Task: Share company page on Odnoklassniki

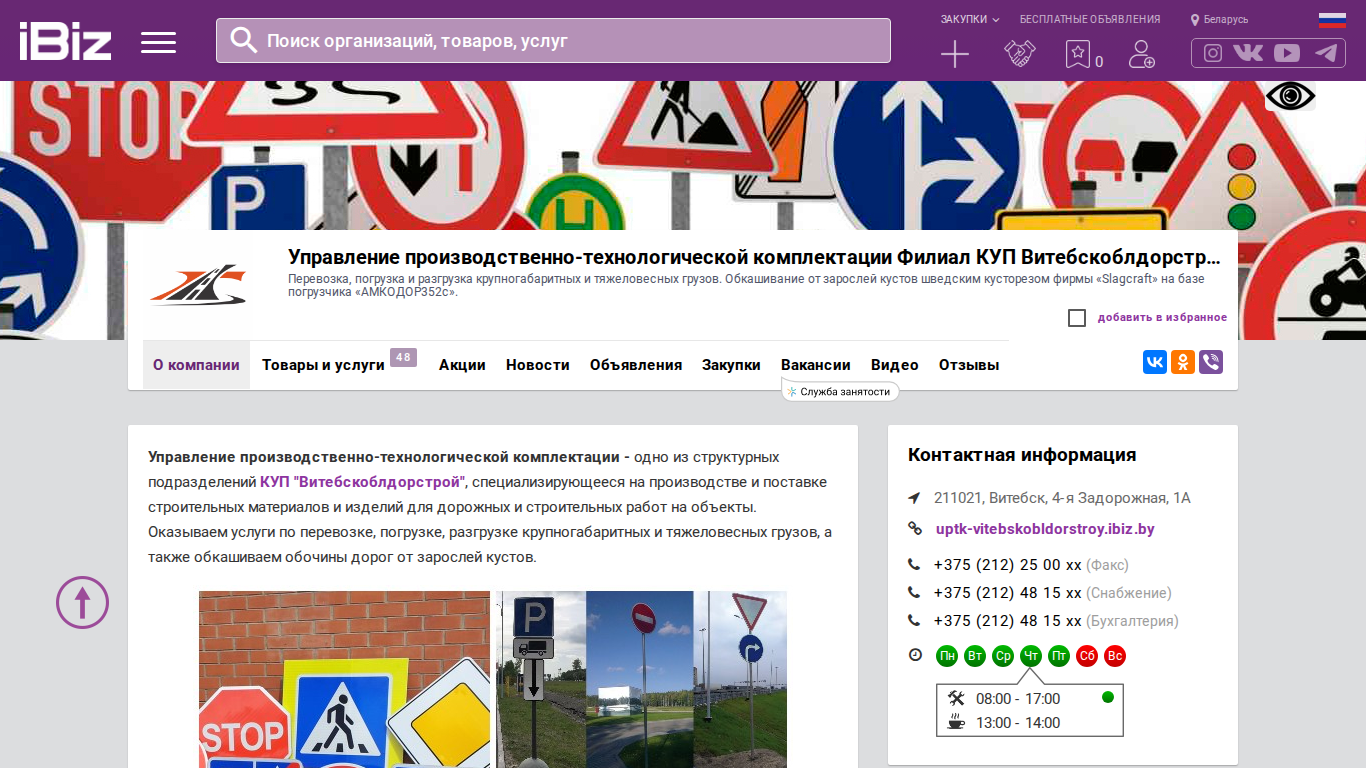Action: (x=1183, y=362)
